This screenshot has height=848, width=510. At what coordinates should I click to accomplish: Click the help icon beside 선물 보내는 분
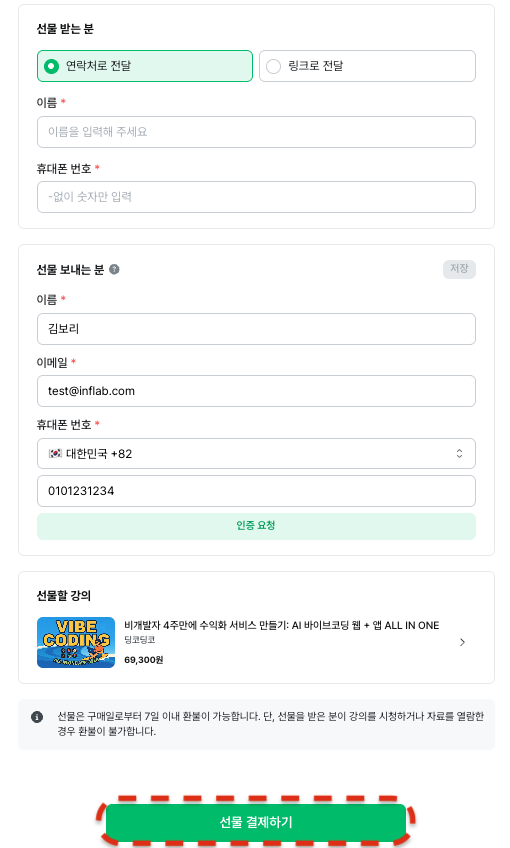point(114,269)
